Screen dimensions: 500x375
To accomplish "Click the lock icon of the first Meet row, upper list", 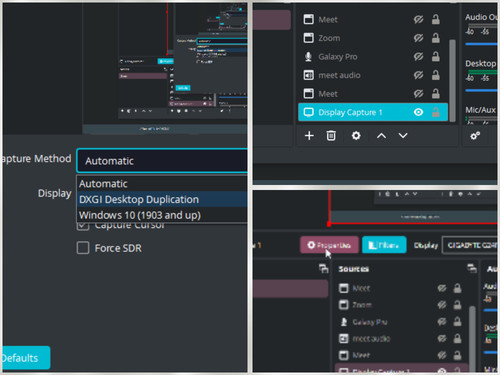I will (436, 19).
